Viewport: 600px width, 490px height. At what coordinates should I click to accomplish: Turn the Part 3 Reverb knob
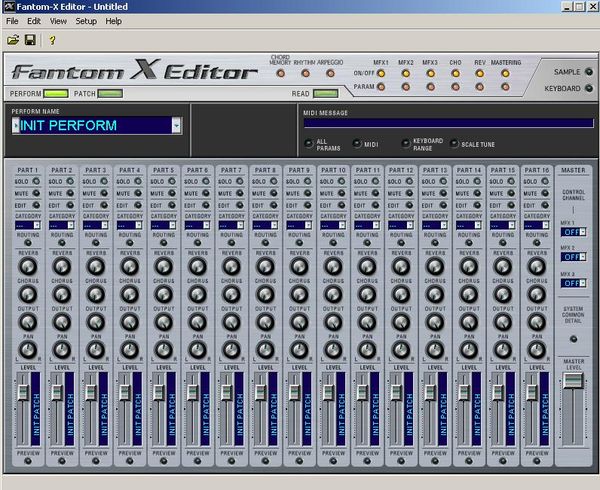96,266
